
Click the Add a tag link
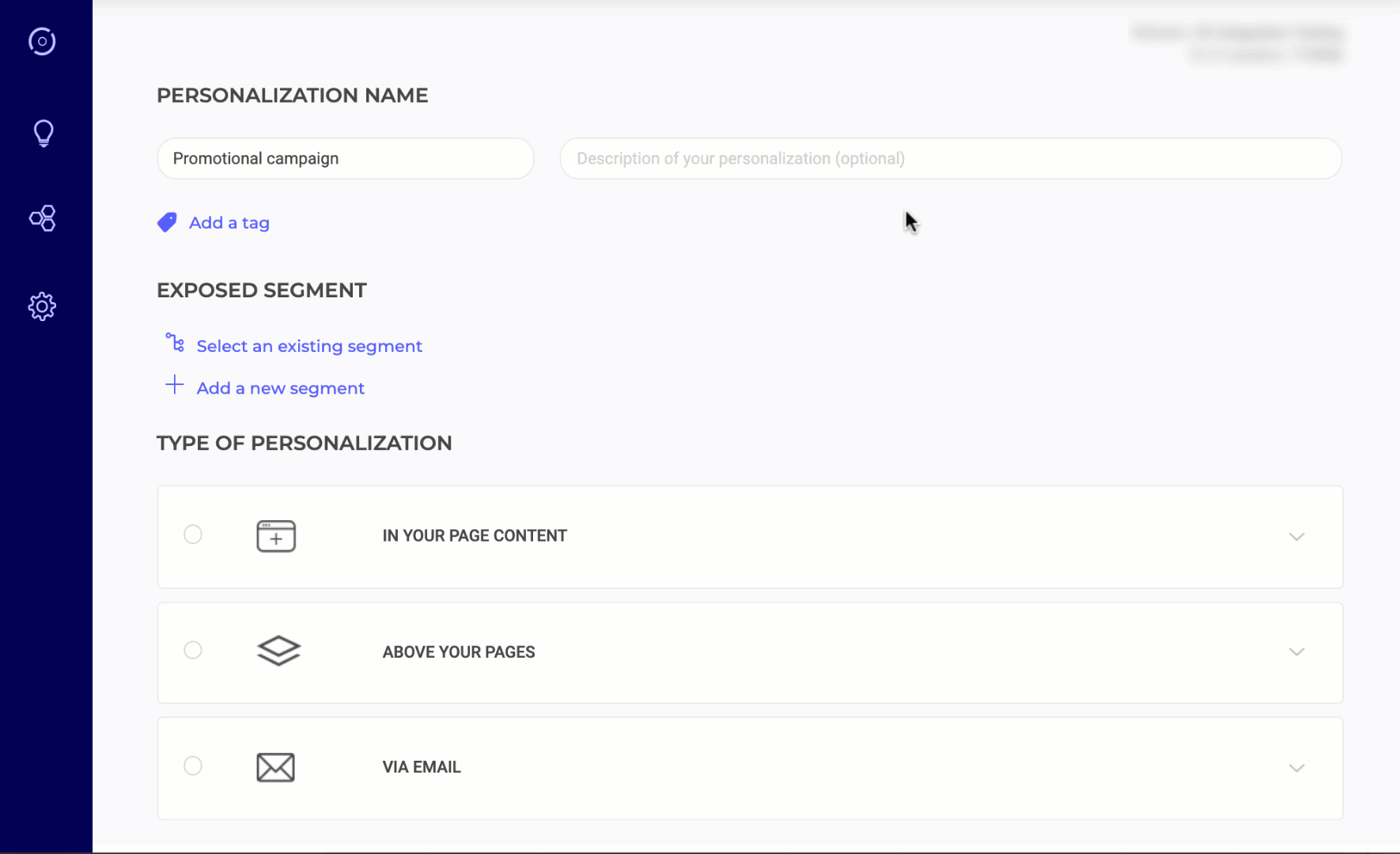tap(229, 223)
